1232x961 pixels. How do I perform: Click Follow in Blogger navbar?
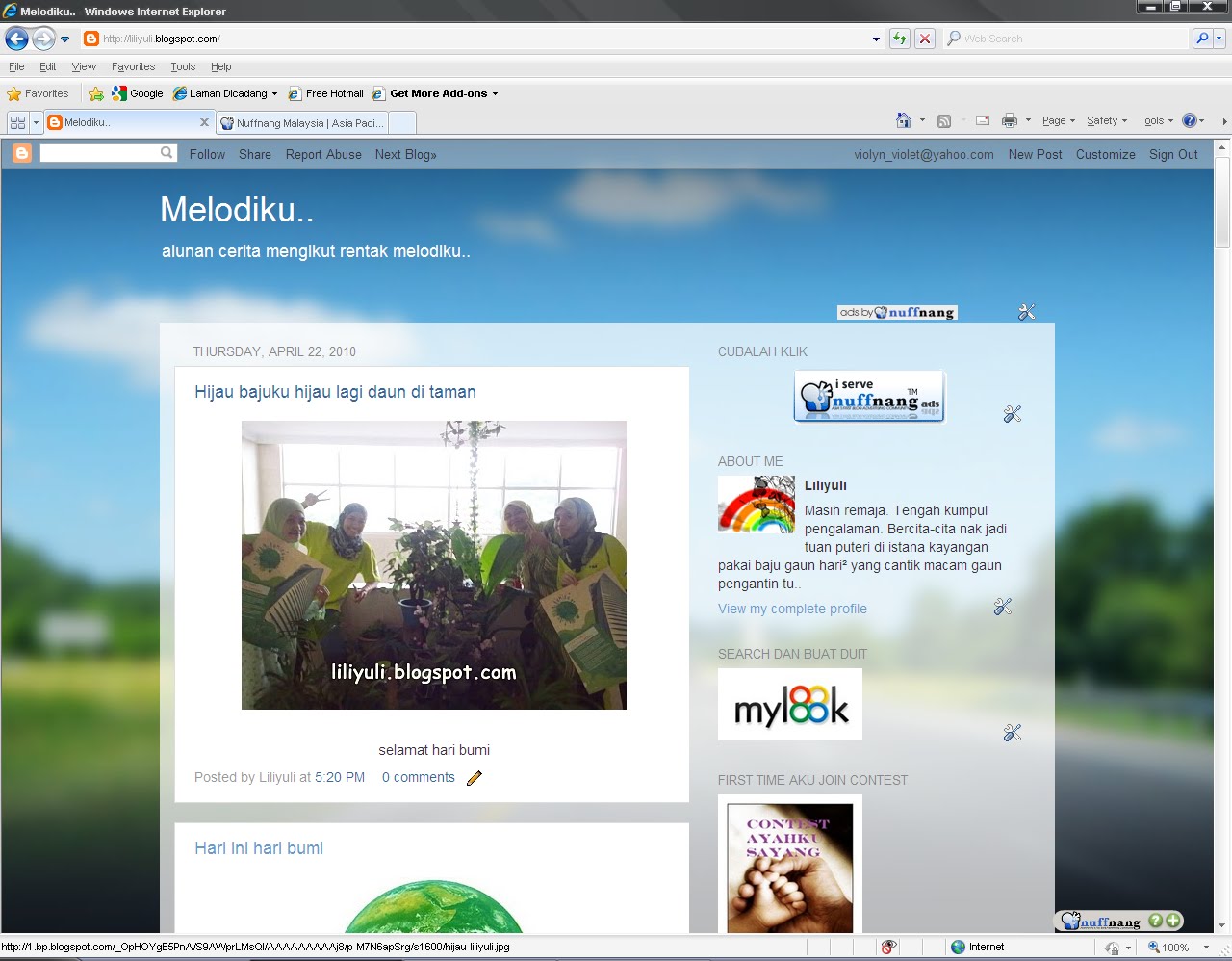point(207,154)
